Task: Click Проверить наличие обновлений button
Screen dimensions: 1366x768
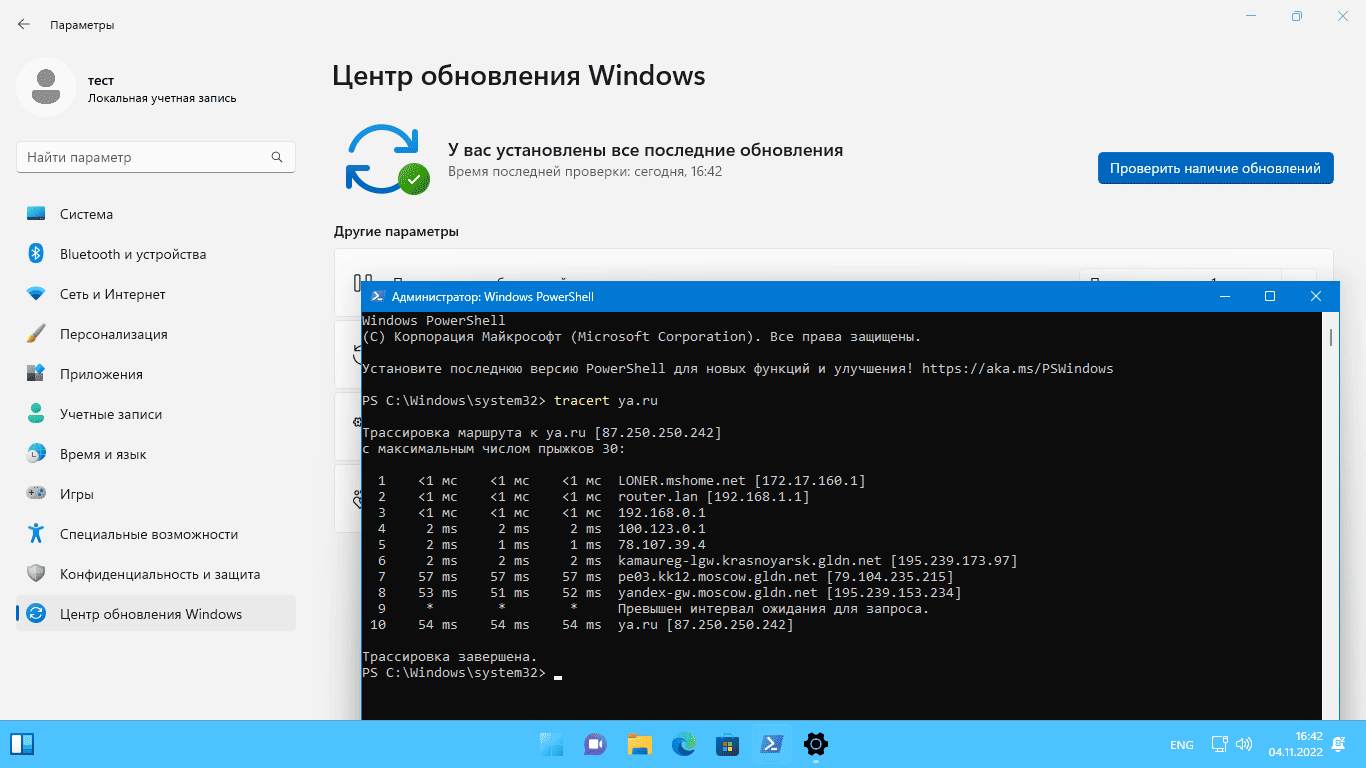Action: (1215, 168)
